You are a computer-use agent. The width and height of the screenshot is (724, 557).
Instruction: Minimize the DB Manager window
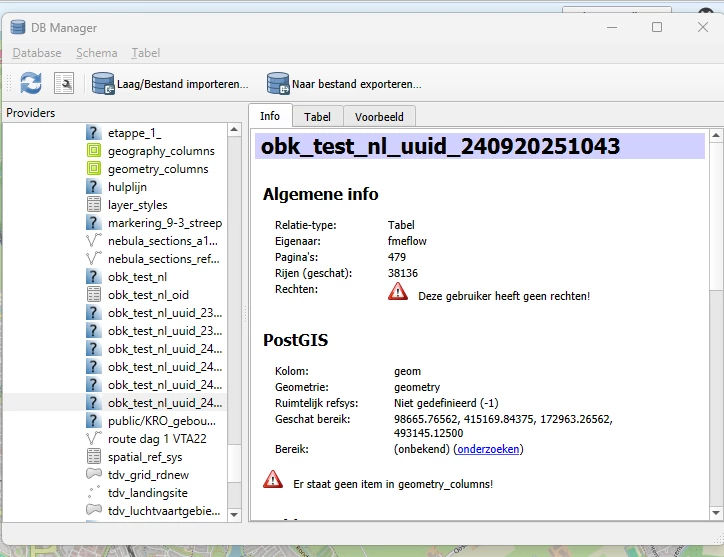tap(612, 27)
